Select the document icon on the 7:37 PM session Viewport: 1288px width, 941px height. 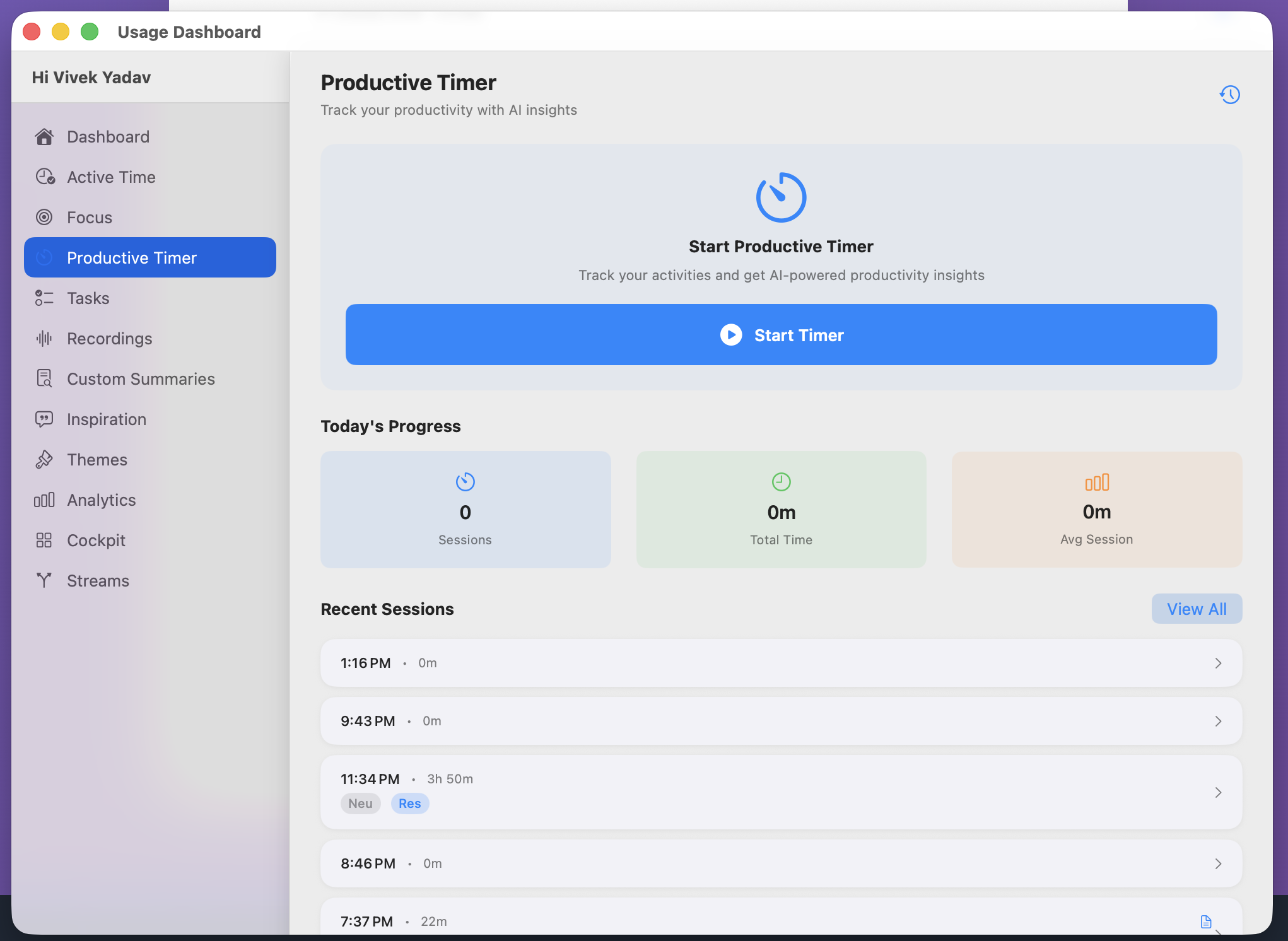(x=1205, y=921)
